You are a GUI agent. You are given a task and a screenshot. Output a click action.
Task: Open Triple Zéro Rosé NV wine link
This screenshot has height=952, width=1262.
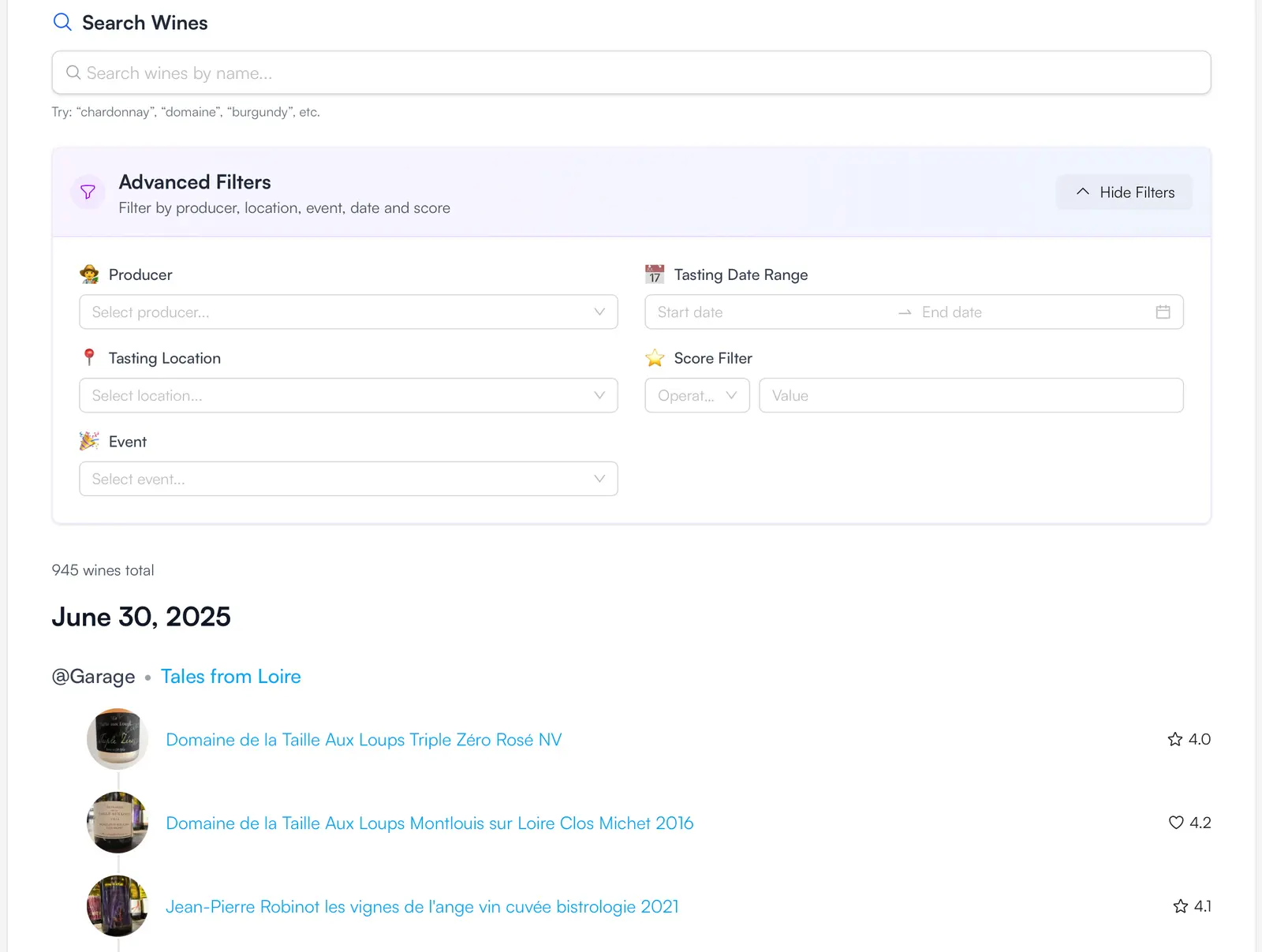tap(364, 740)
